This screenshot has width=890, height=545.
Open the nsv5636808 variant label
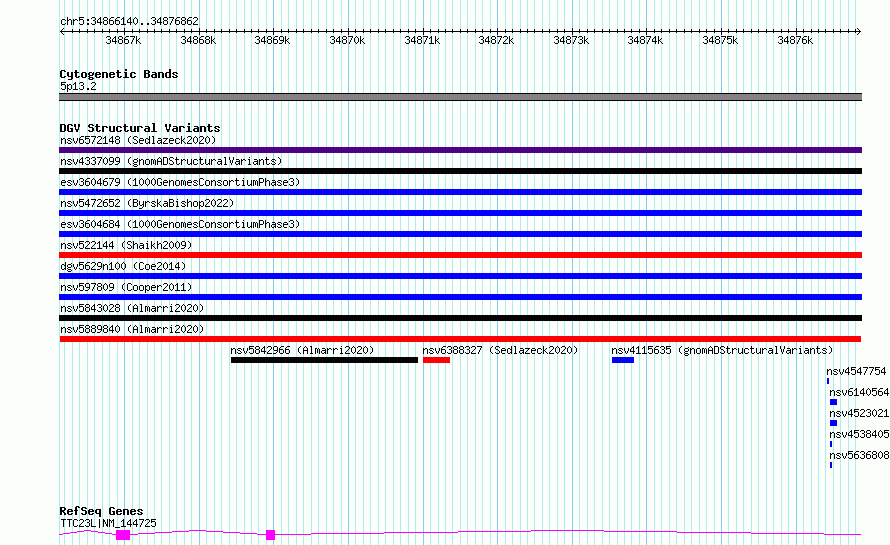(859, 455)
